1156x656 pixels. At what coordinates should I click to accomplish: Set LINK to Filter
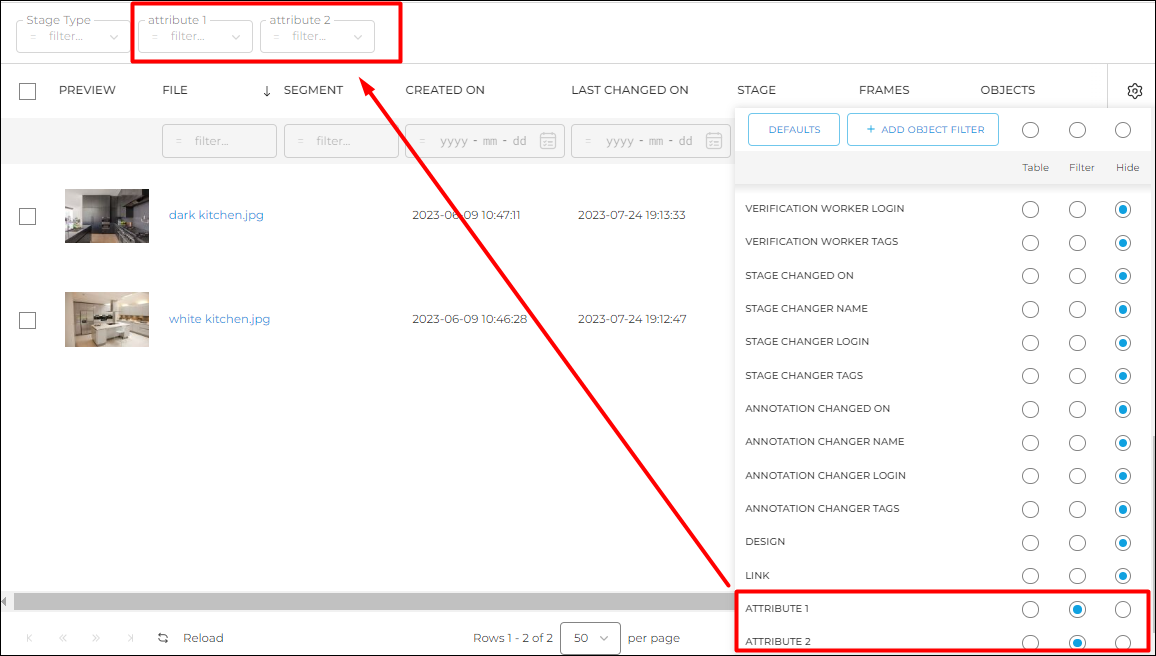pos(1077,576)
